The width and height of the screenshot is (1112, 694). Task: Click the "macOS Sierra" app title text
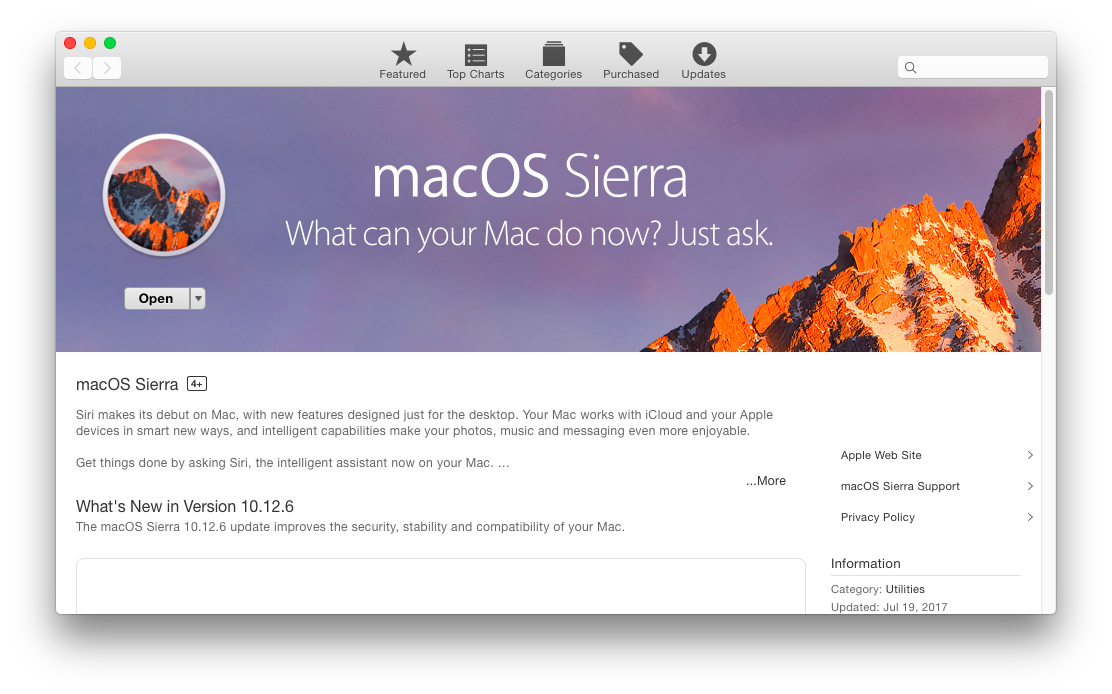127,384
